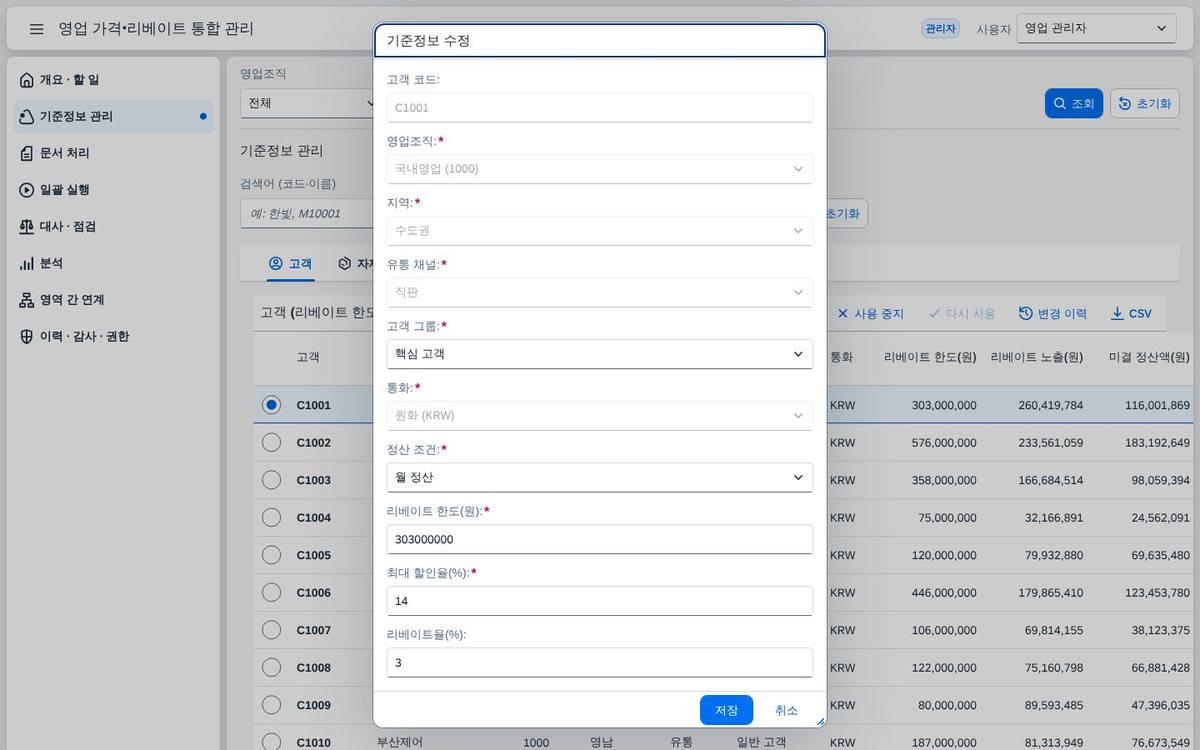Click the CSV export button
The height and width of the screenshot is (750, 1200).
pyautogui.click(x=1131, y=314)
